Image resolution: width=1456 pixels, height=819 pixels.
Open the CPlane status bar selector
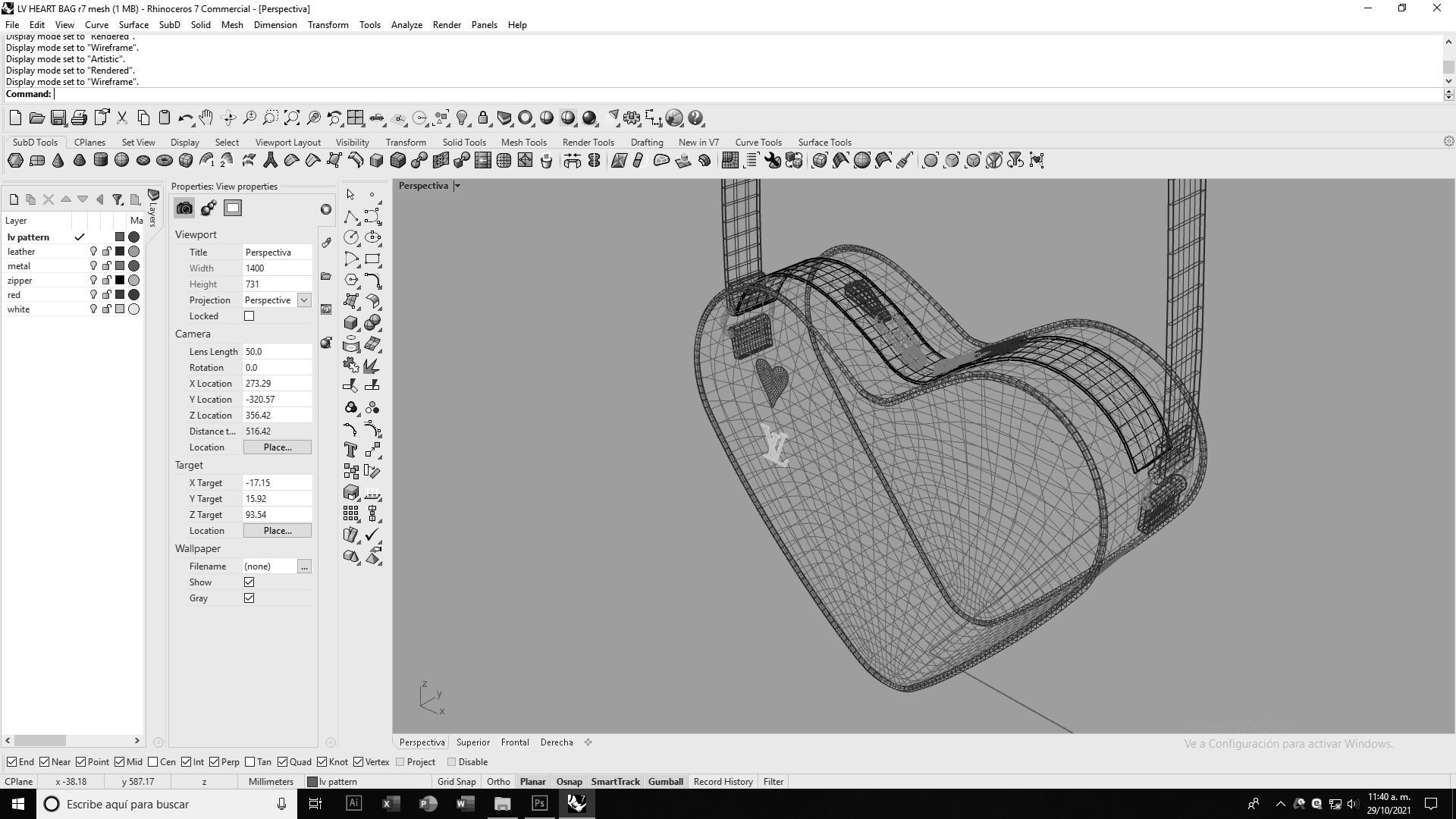tap(19, 782)
